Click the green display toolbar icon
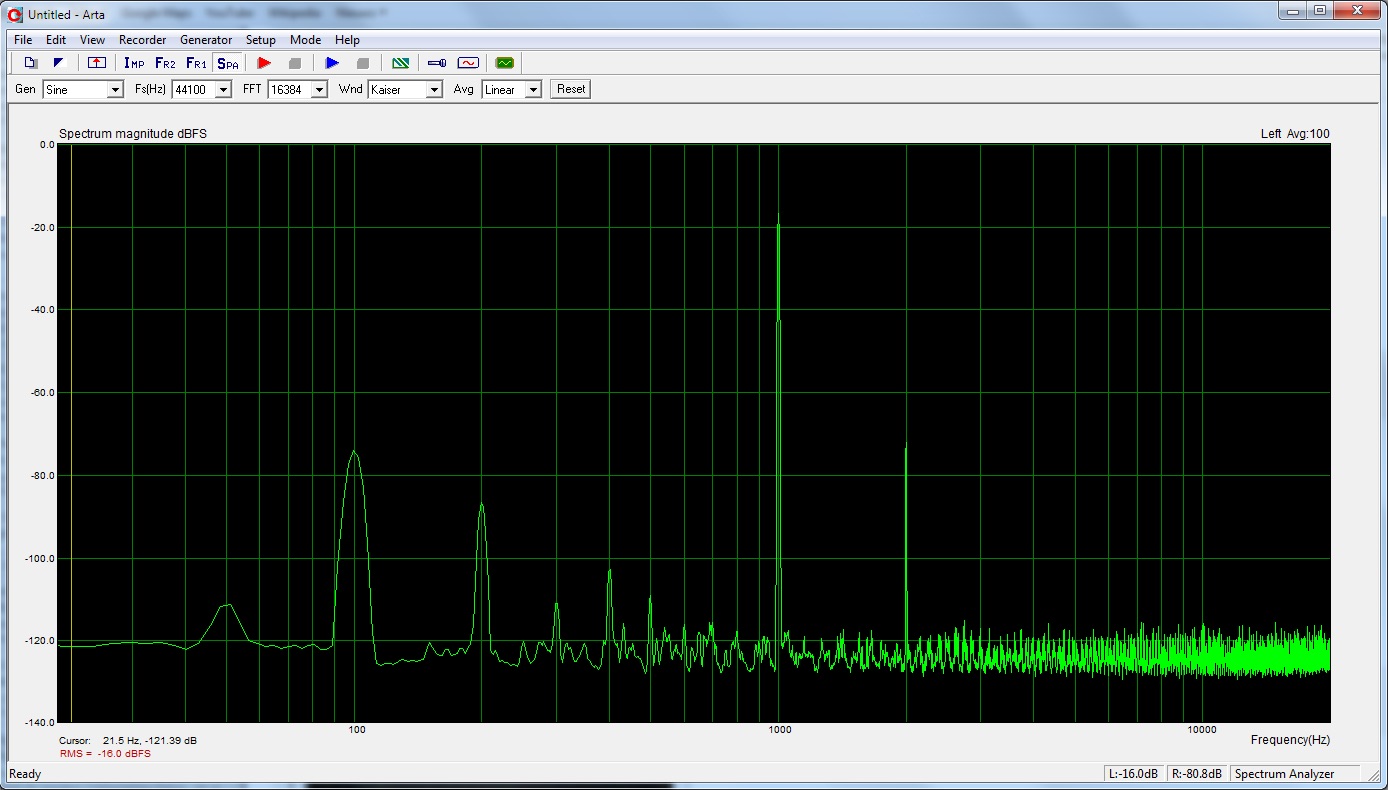 coord(504,63)
